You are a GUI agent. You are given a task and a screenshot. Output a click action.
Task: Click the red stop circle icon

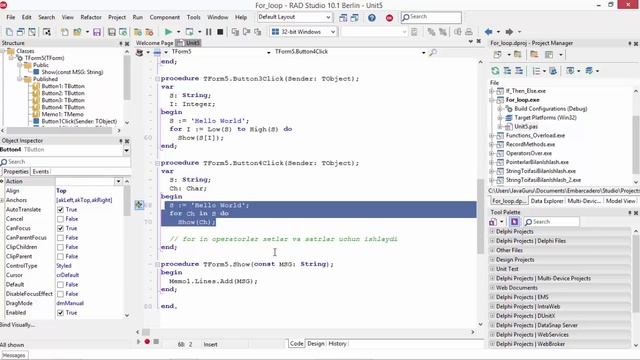click(389, 18)
